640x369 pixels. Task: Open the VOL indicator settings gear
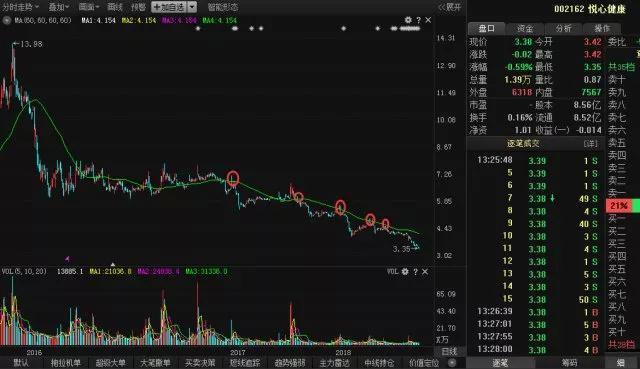pos(404,271)
